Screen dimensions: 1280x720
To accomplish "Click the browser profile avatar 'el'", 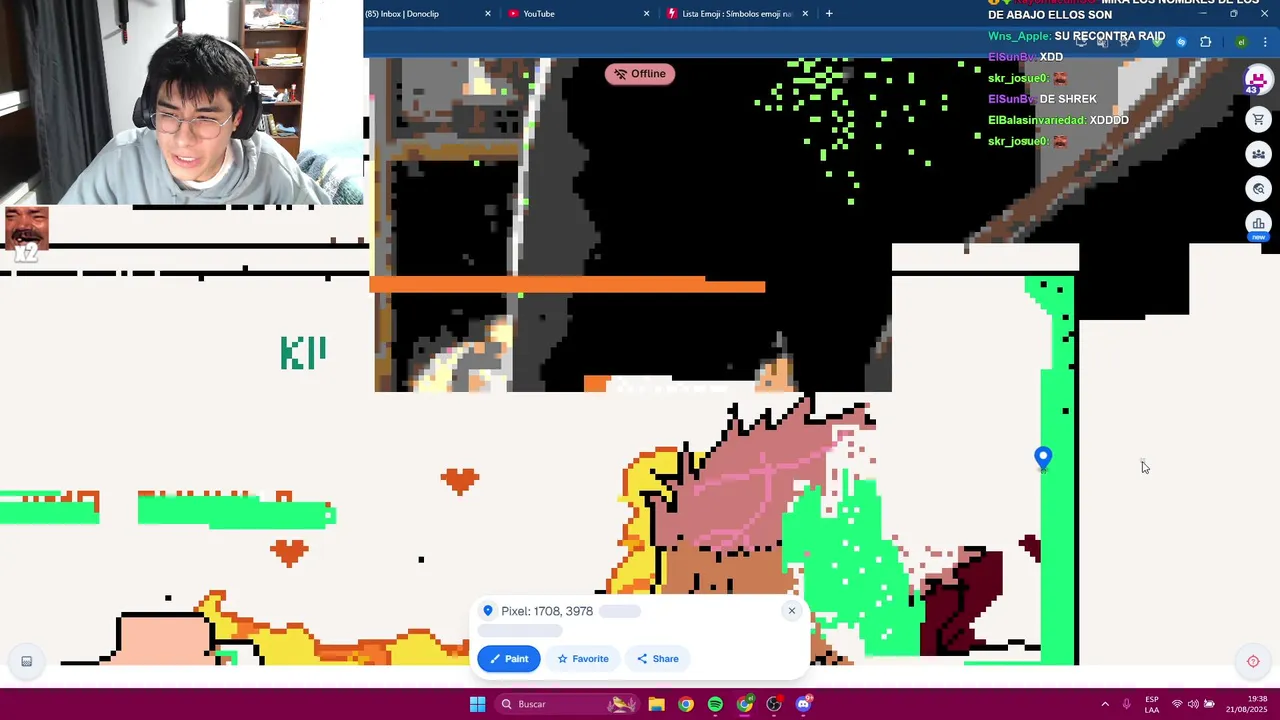I will click(1241, 42).
